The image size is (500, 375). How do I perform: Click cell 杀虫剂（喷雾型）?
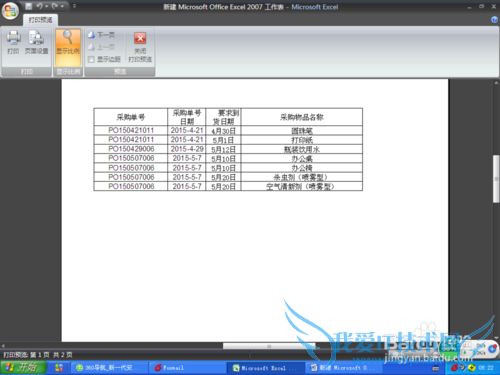302,177
